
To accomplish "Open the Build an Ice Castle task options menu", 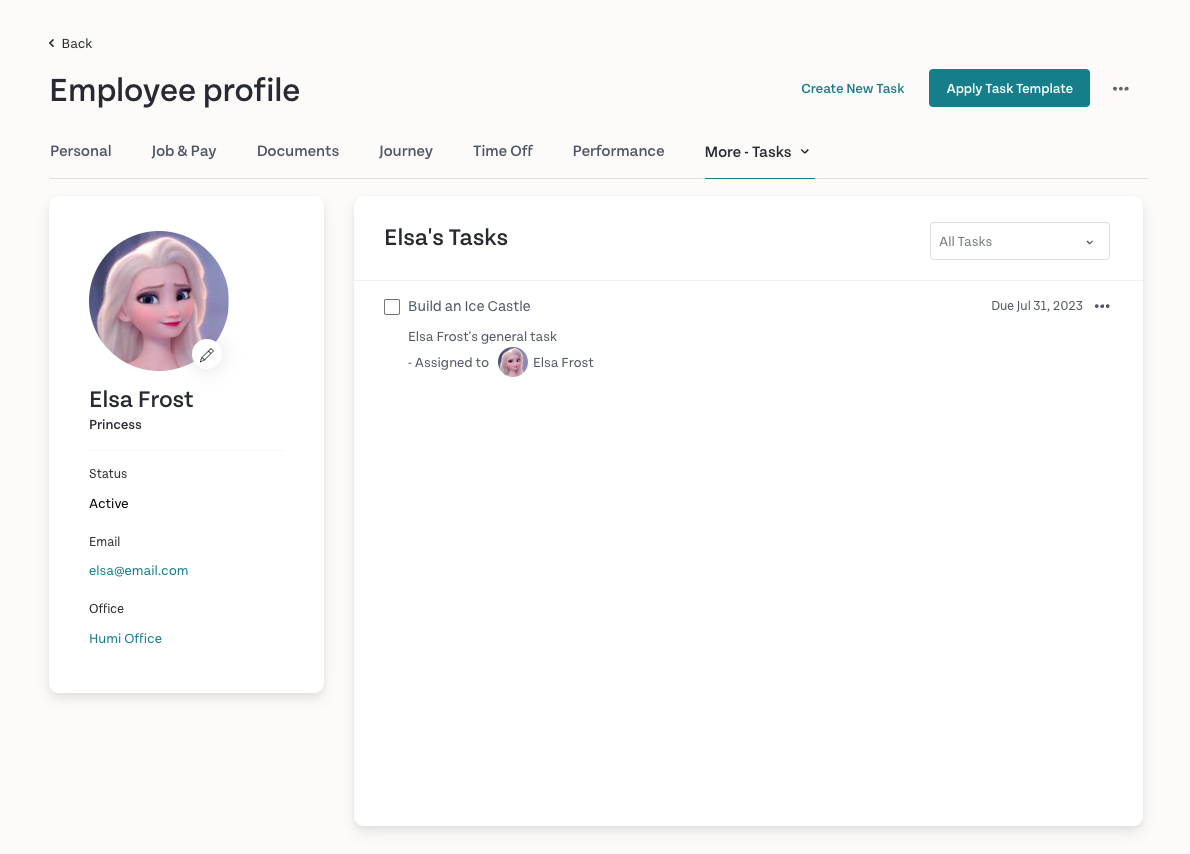I will point(1102,306).
